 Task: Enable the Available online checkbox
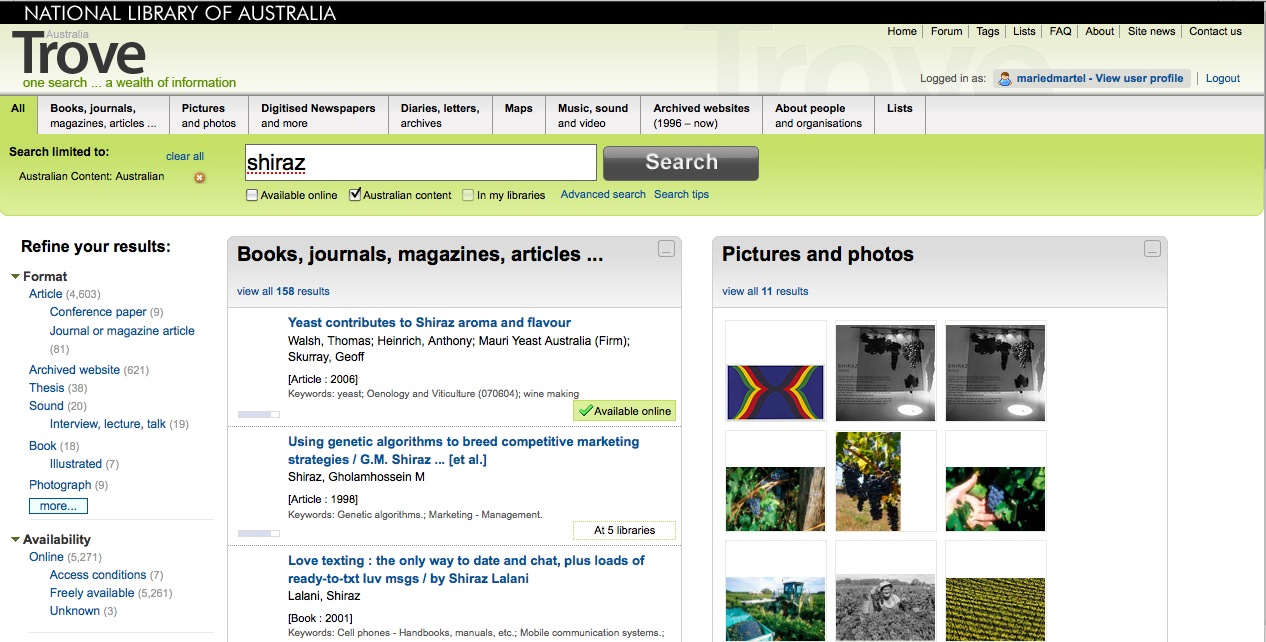(252, 195)
